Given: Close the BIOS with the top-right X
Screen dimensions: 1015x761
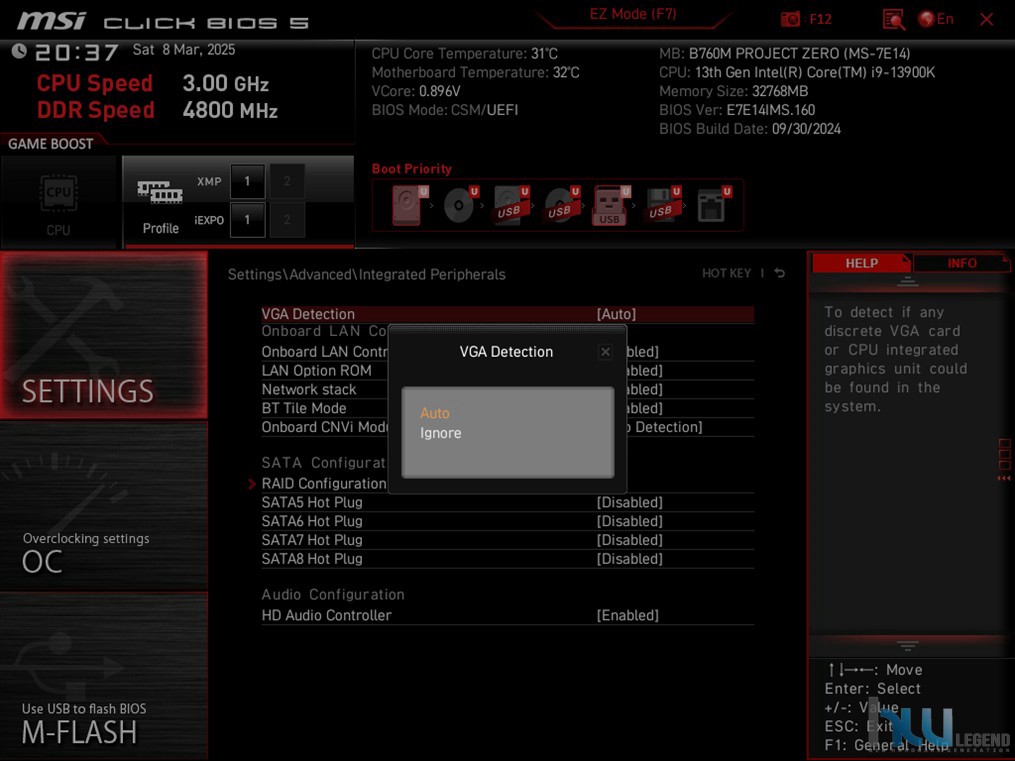Looking at the screenshot, I should pyautogui.click(x=987, y=19).
